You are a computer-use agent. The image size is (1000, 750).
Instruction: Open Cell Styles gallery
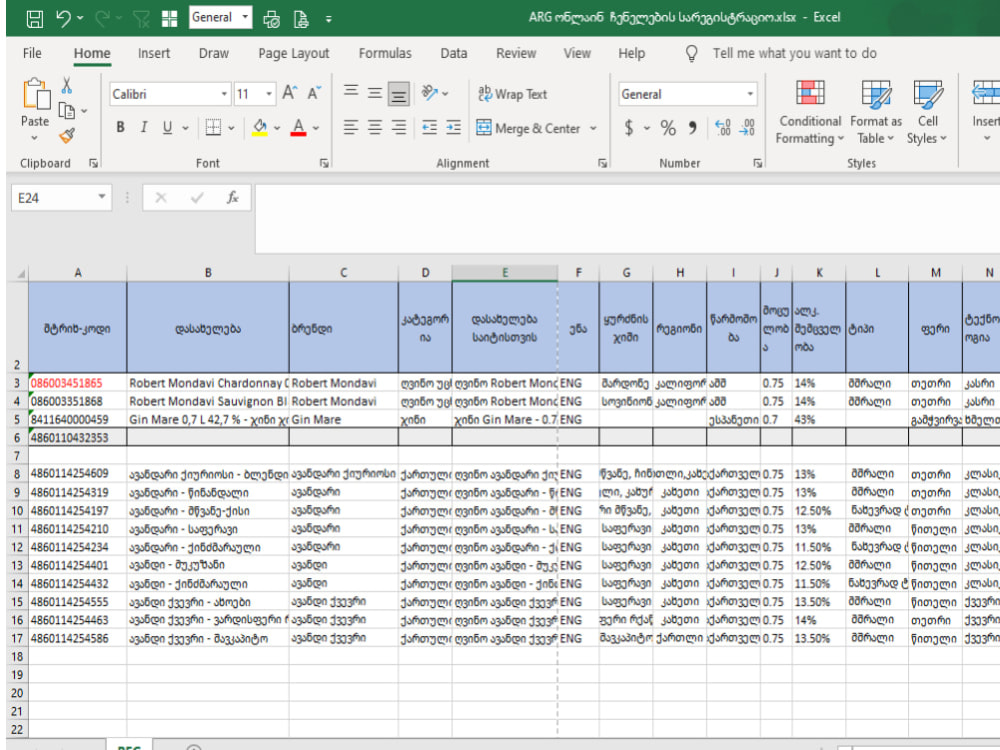coord(927,112)
